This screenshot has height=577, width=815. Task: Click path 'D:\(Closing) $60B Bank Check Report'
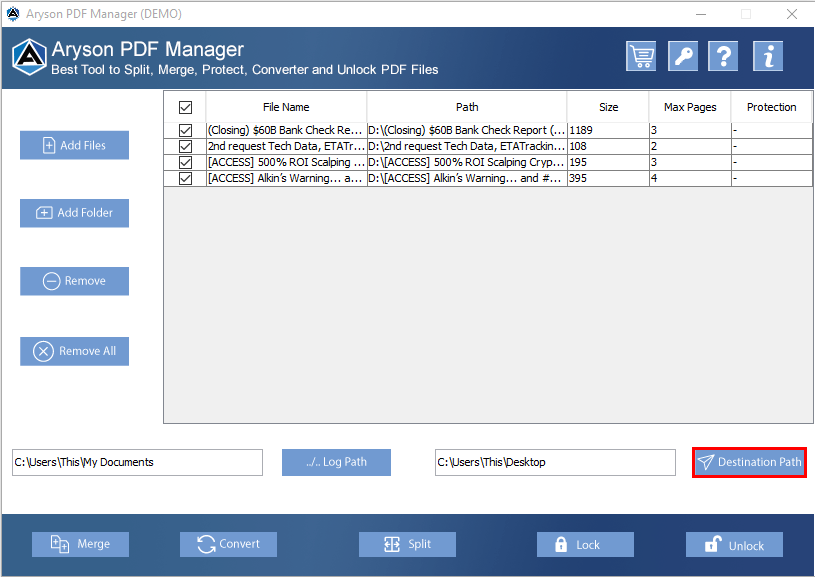466,130
